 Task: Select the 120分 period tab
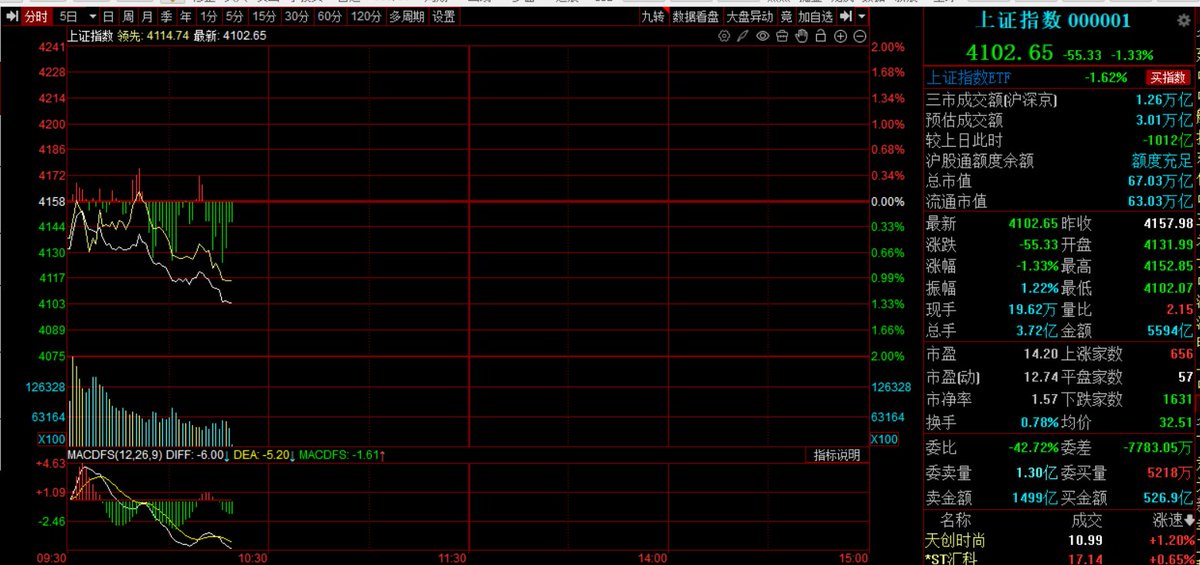coord(366,16)
